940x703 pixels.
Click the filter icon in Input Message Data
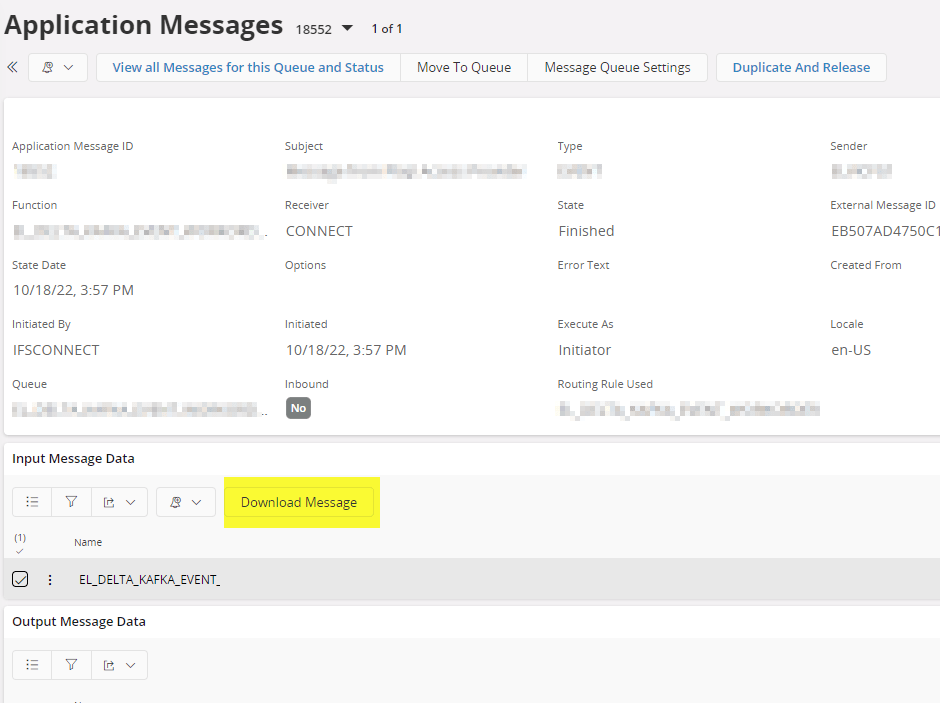pos(71,502)
